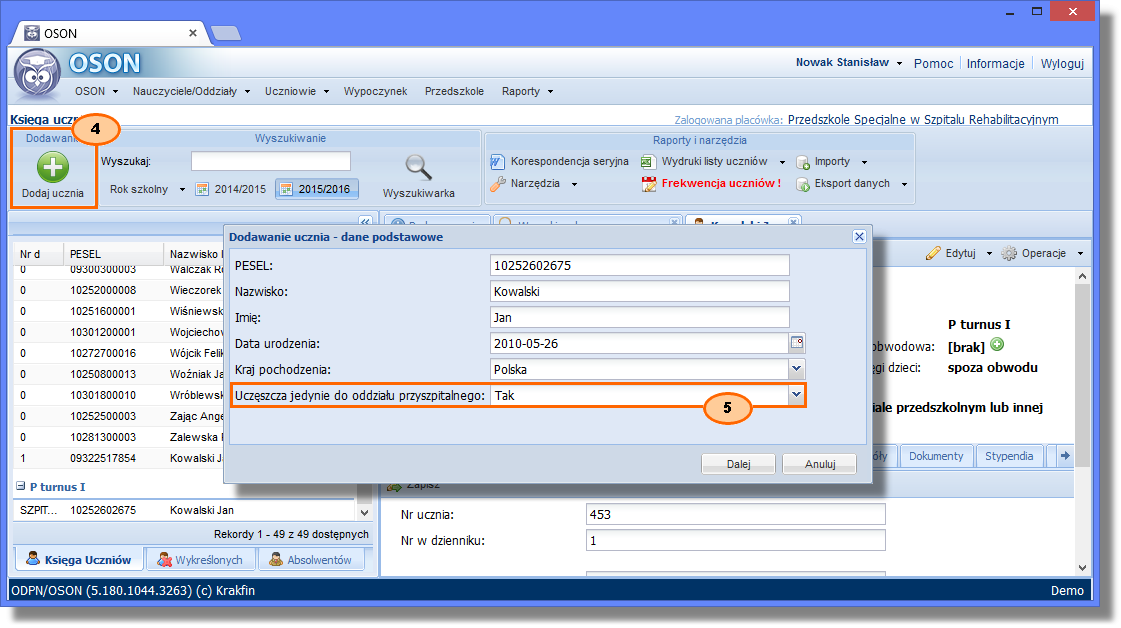Screen dimensions: 1121x628
Task: Click the green Dodaj ucznia plus icon
Action: [53, 167]
